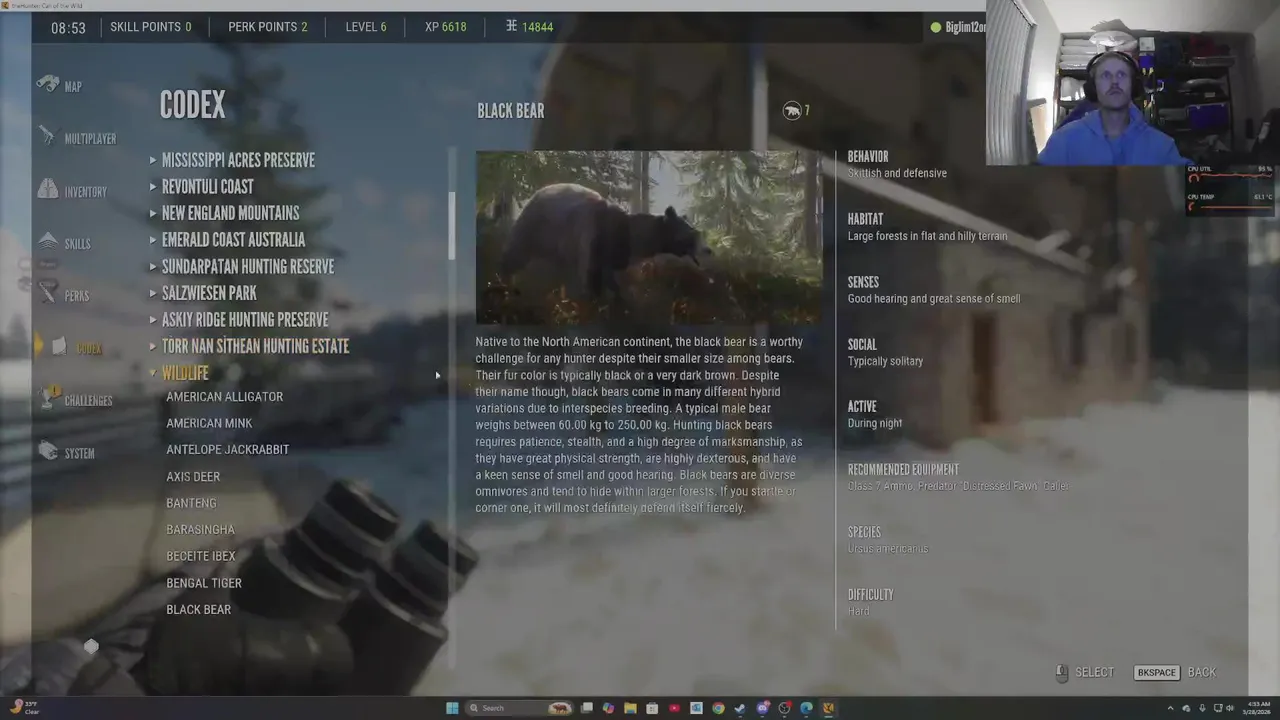Open the Windows Start menu

pyautogui.click(x=452, y=708)
